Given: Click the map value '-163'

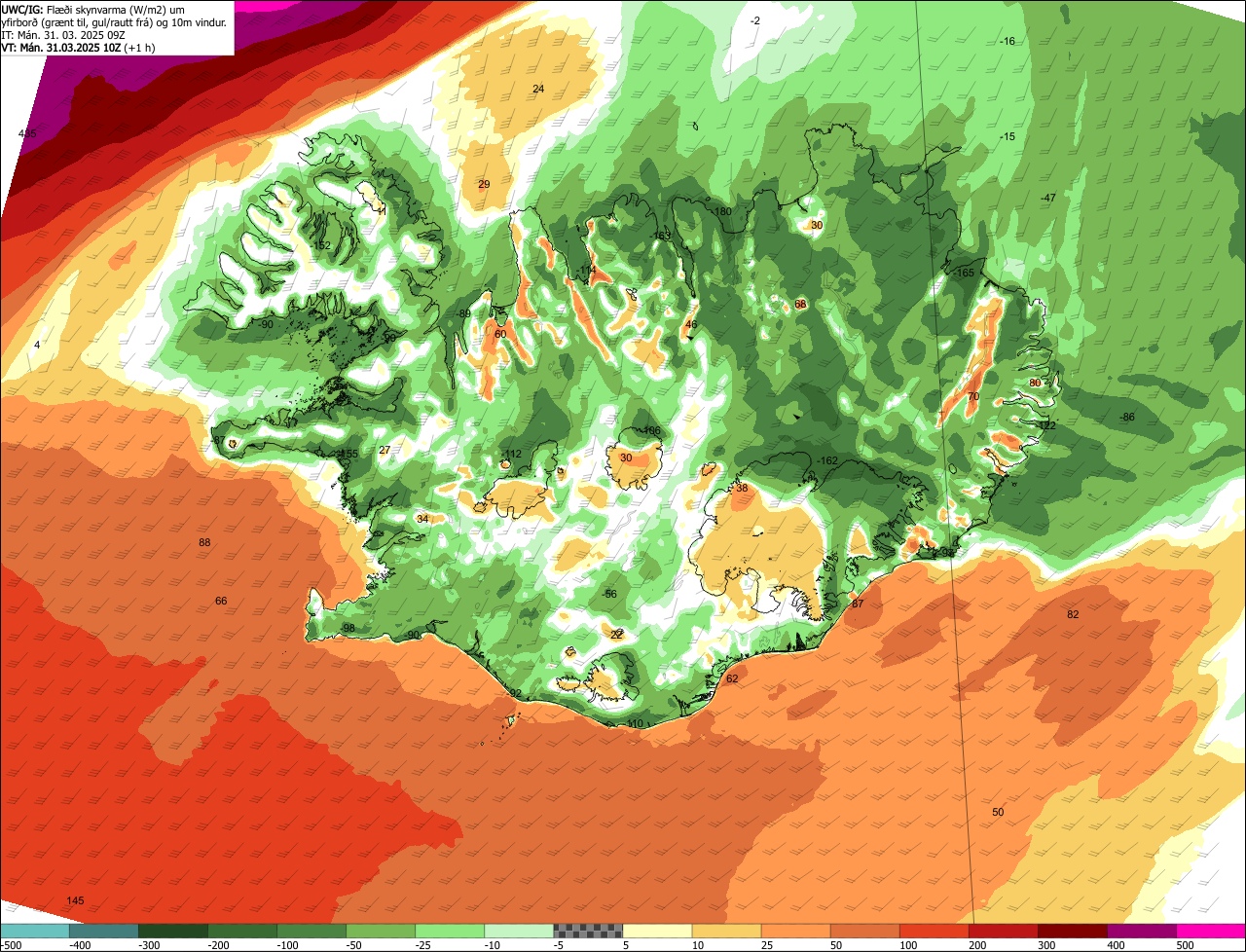Looking at the screenshot, I should pos(661,236).
